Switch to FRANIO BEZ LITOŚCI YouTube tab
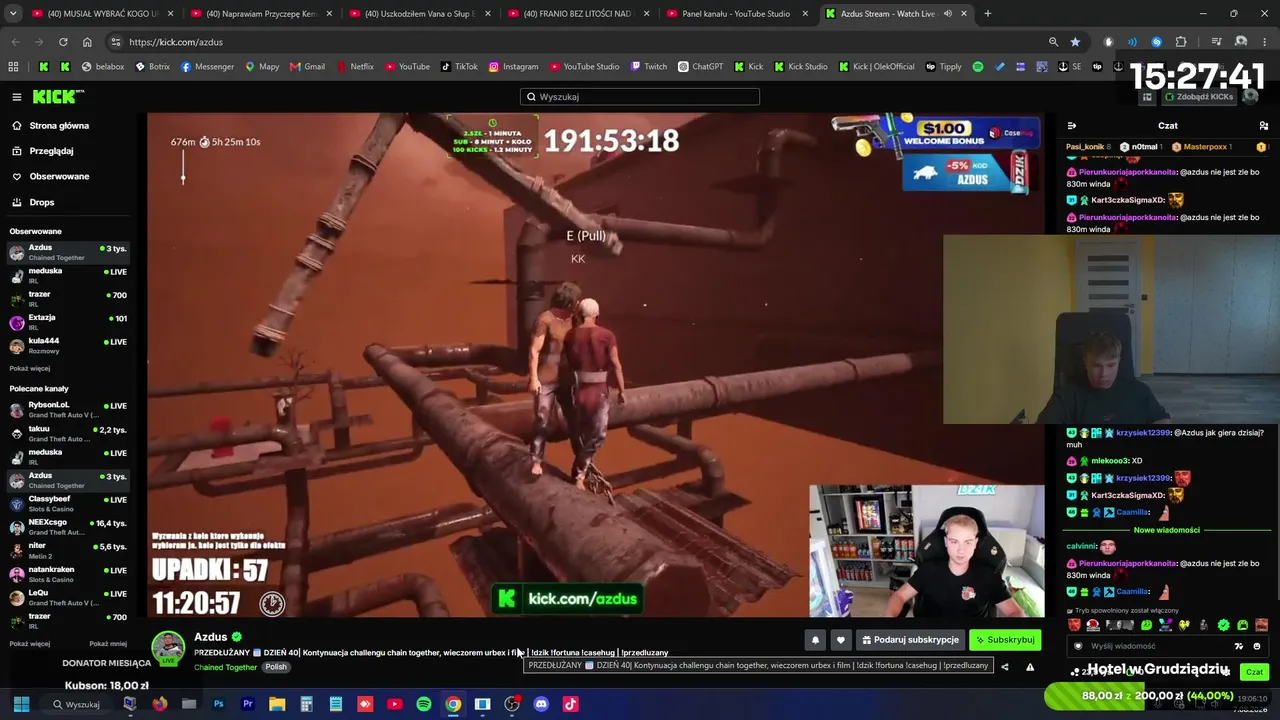 click(577, 14)
